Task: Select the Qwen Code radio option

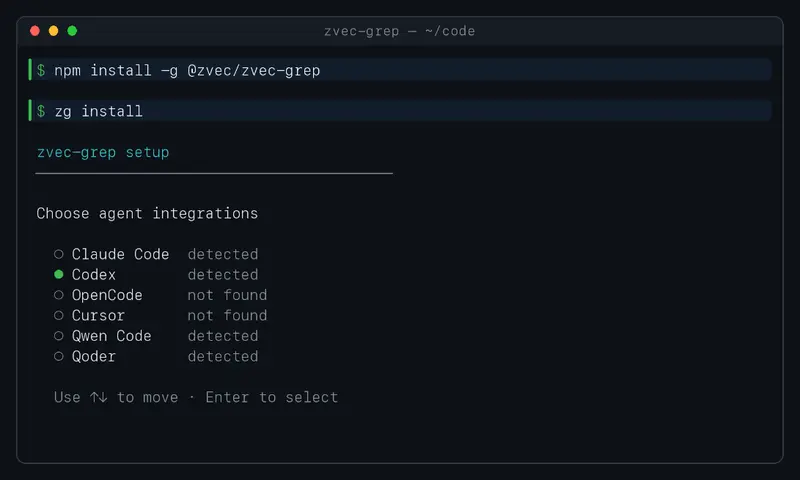Action: pyautogui.click(x=59, y=336)
